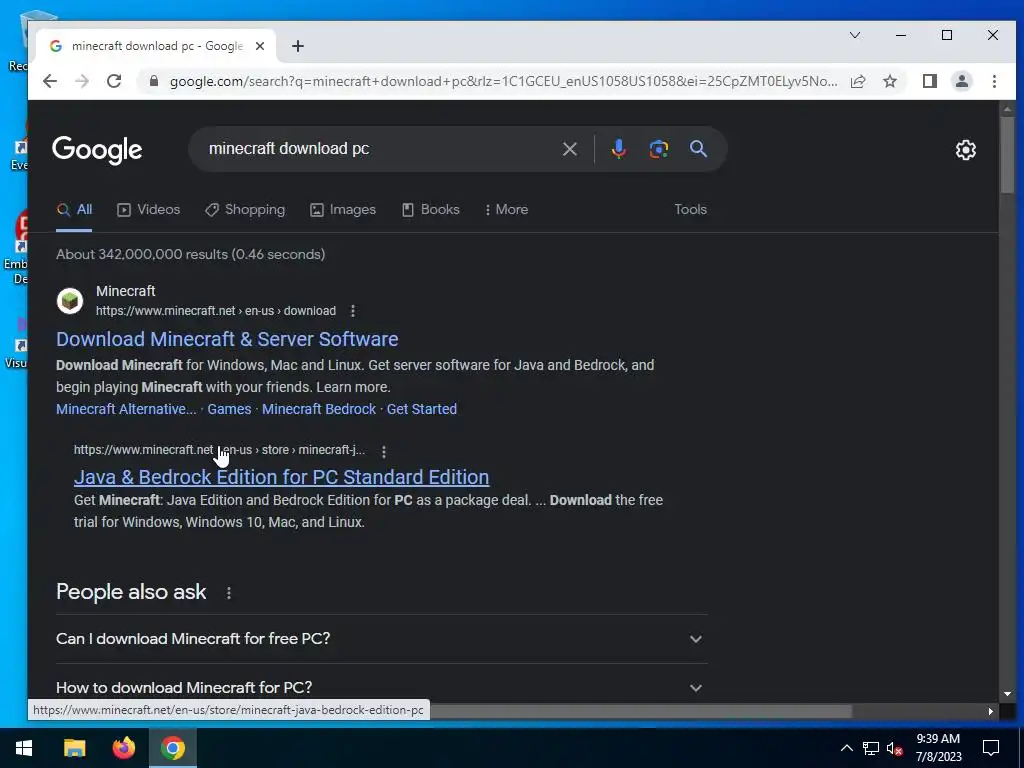Image resolution: width=1024 pixels, height=768 pixels.
Task: Search by image with Google Lens icon
Action: [658, 149]
